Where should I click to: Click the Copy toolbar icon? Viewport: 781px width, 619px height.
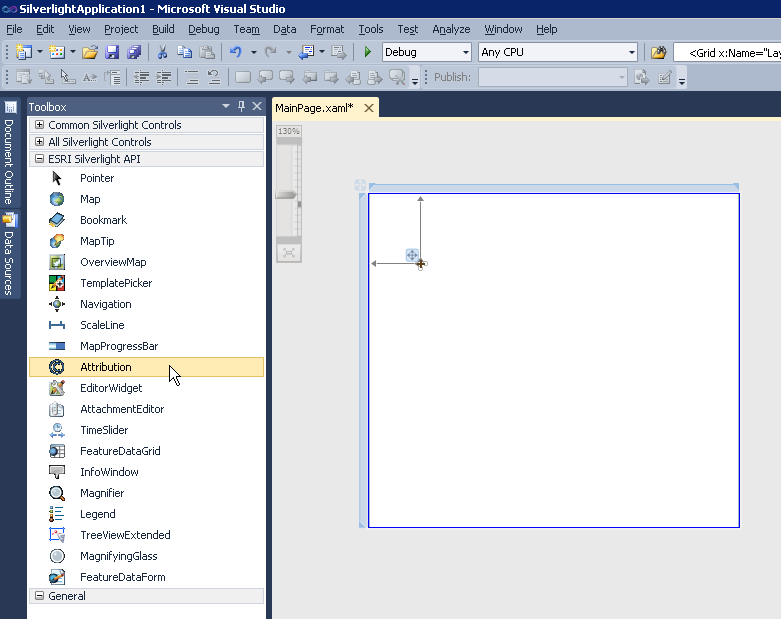tap(185, 52)
